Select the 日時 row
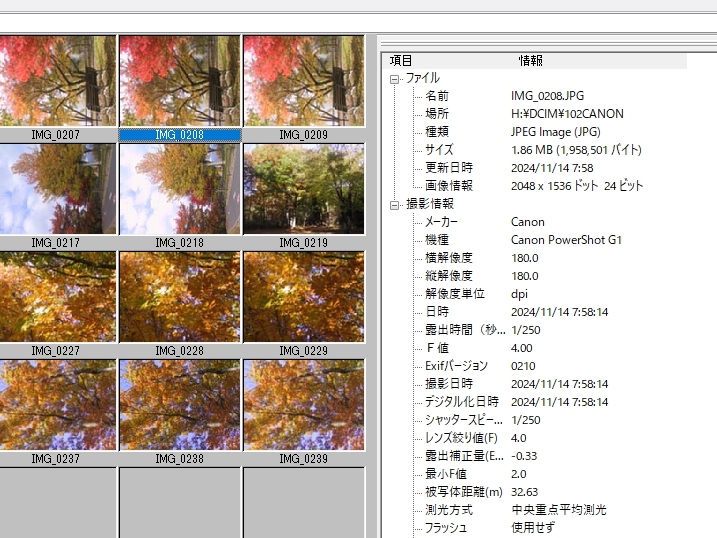Image resolution: width=717 pixels, height=538 pixels. click(516, 312)
